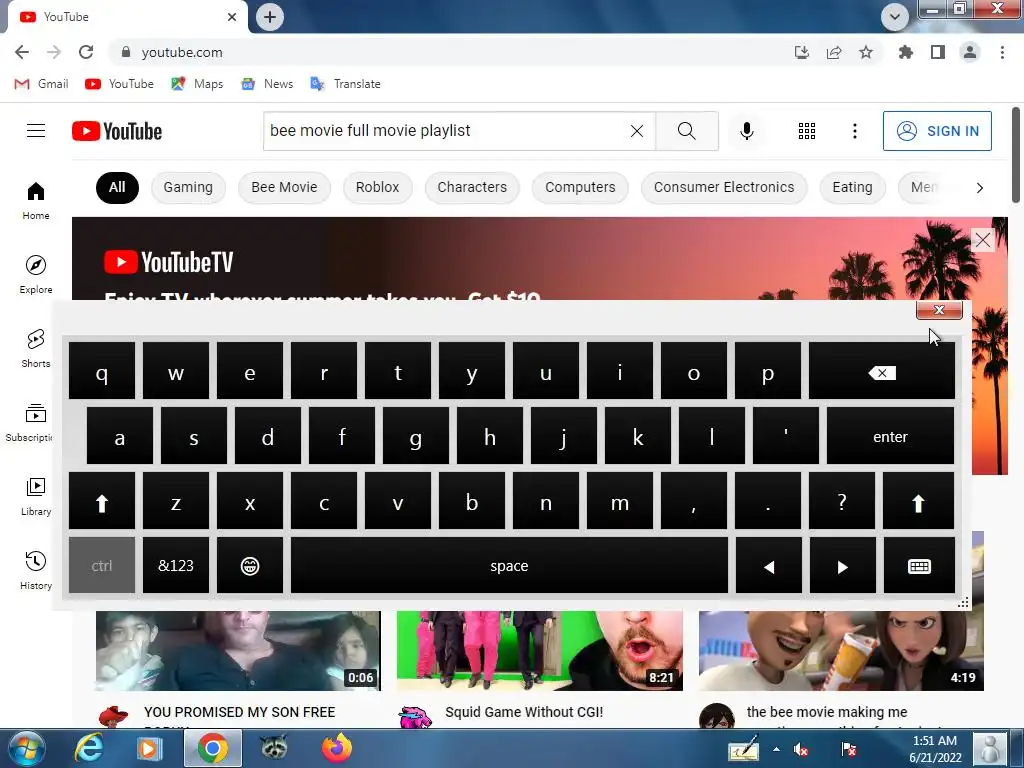
Task: Toggle ctrl key on keyboard
Action: click(102, 566)
